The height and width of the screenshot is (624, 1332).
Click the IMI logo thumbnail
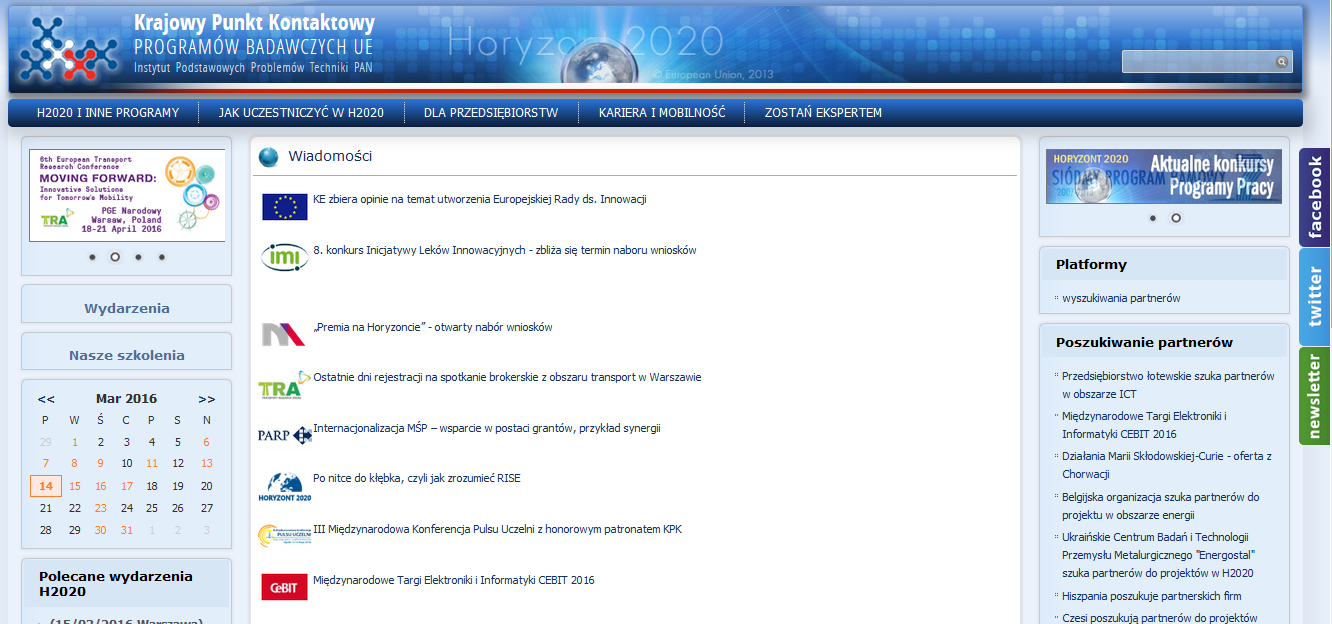click(285, 257)
